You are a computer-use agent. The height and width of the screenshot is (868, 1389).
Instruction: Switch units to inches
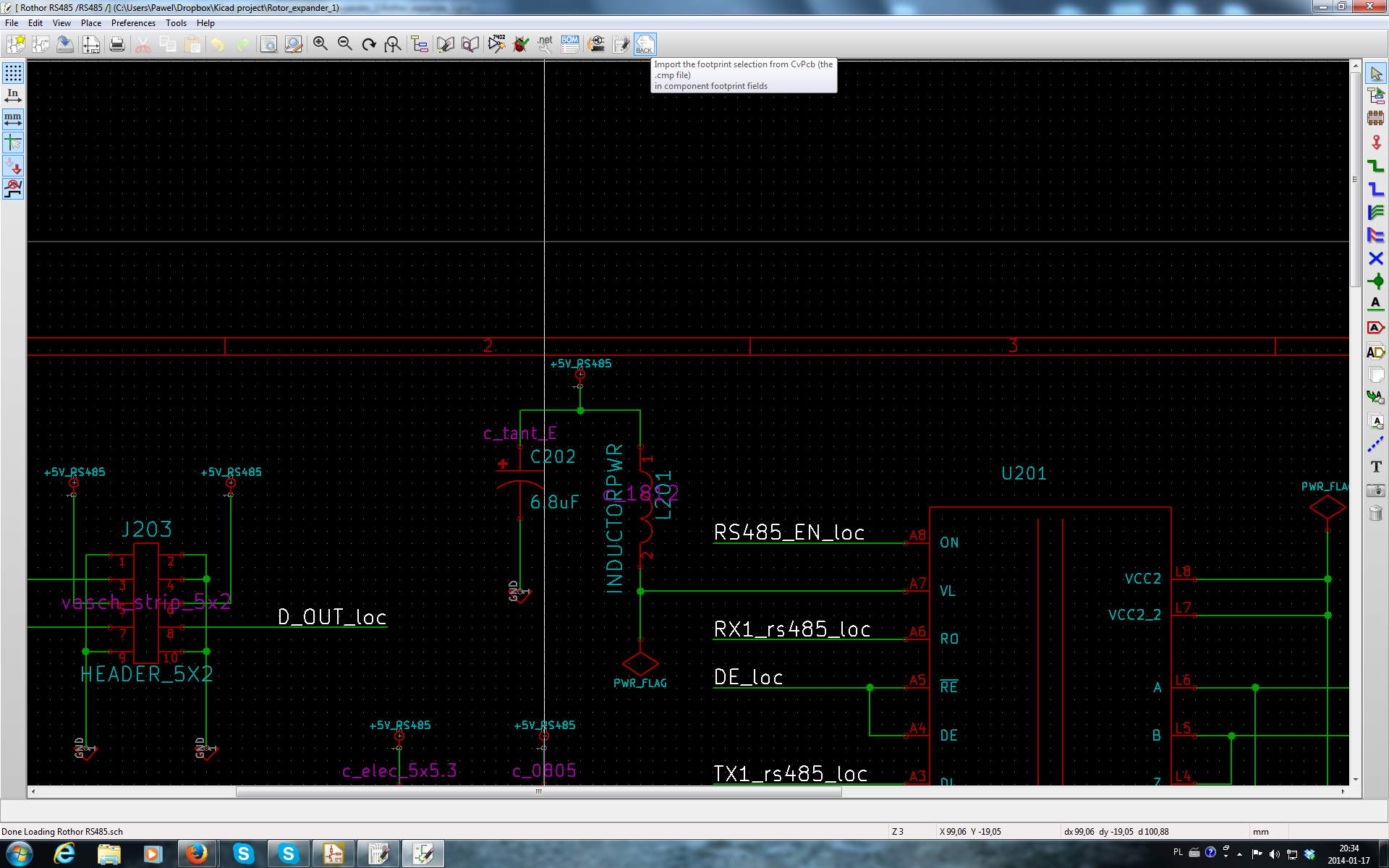tap(13, 95)
